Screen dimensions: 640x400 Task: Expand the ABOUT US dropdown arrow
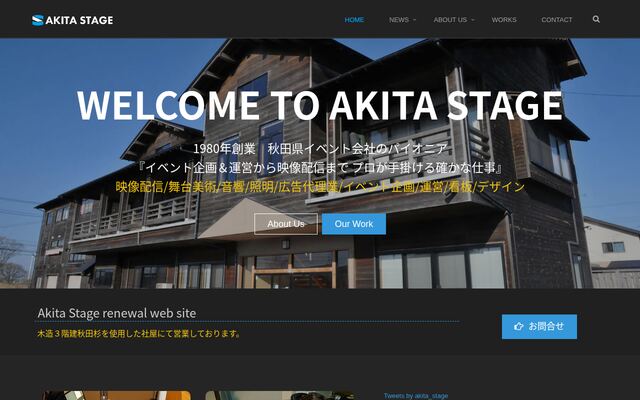(x=473, y=20)
